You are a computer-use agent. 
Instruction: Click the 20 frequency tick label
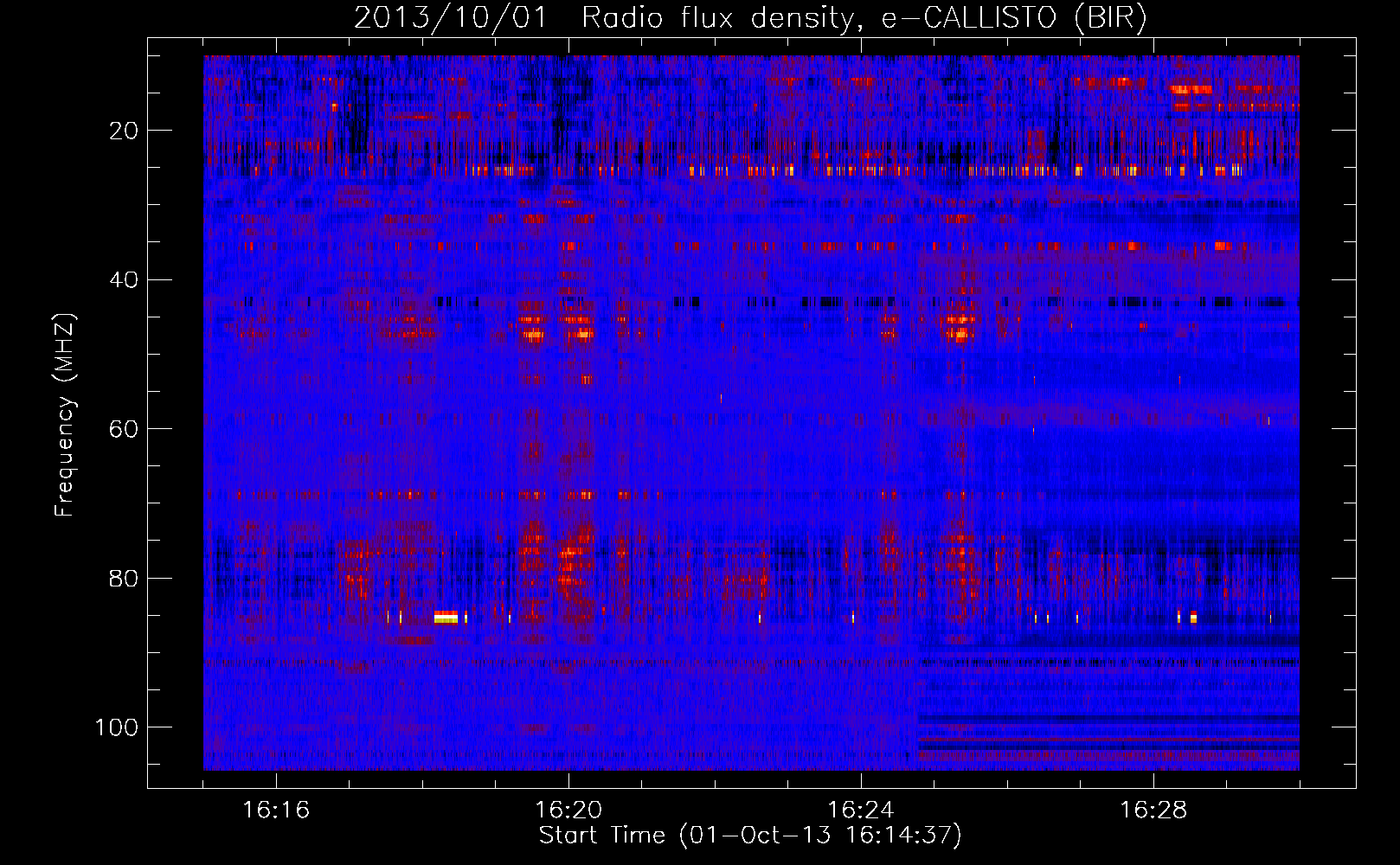click(124, 131)
